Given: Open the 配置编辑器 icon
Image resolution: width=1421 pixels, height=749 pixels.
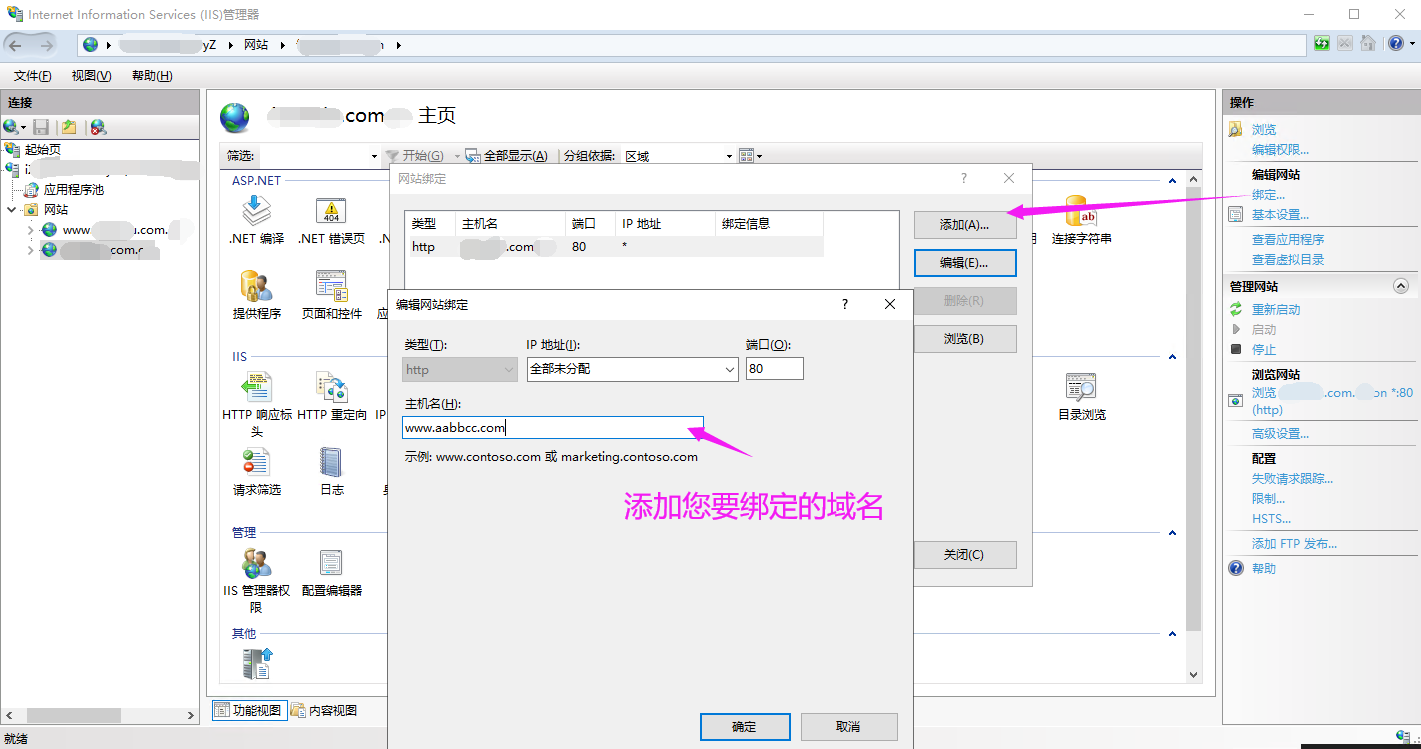Looking at the screenshot, I should (331, 564).
